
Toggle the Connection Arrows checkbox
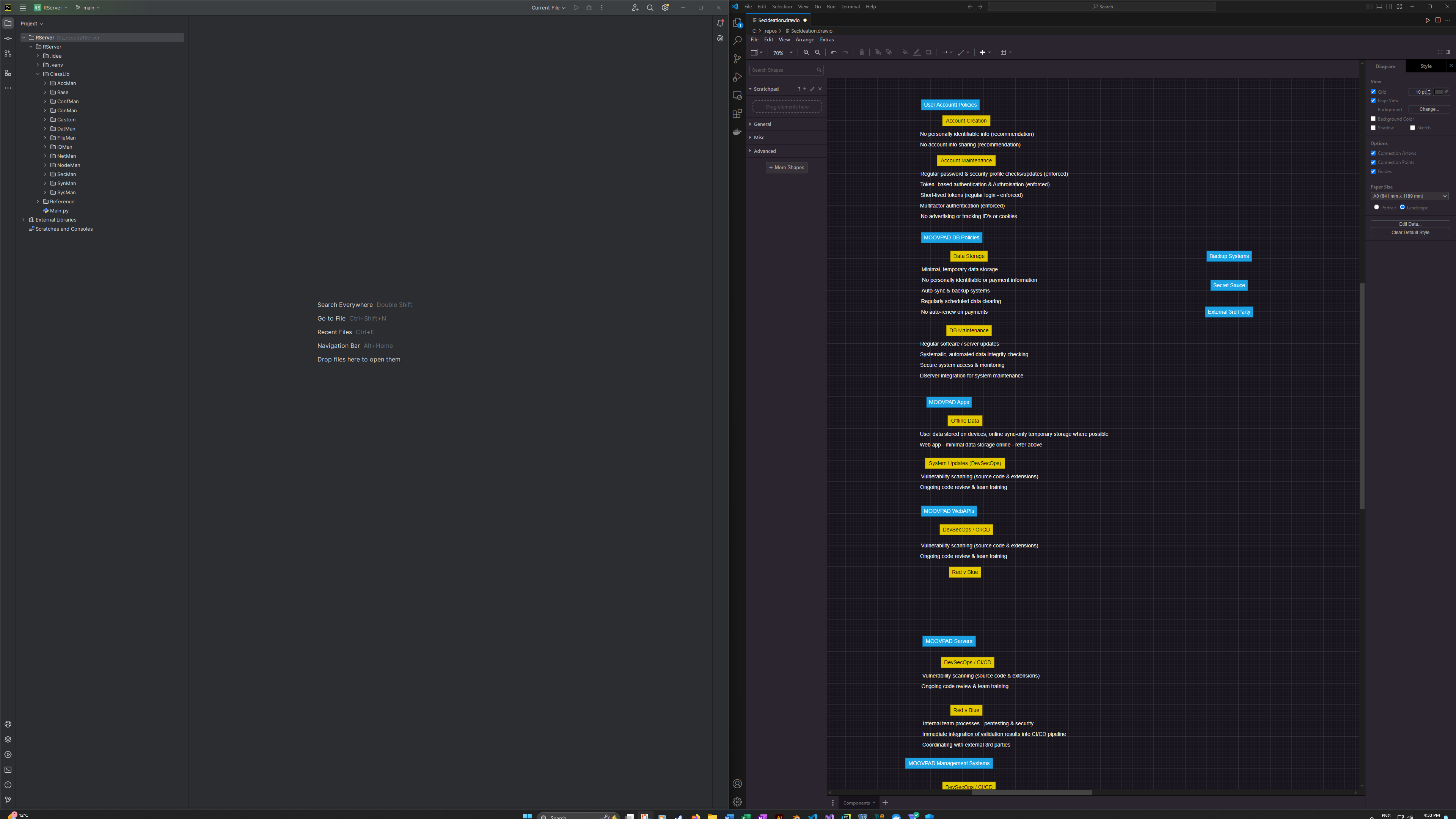coord(1373,153)
